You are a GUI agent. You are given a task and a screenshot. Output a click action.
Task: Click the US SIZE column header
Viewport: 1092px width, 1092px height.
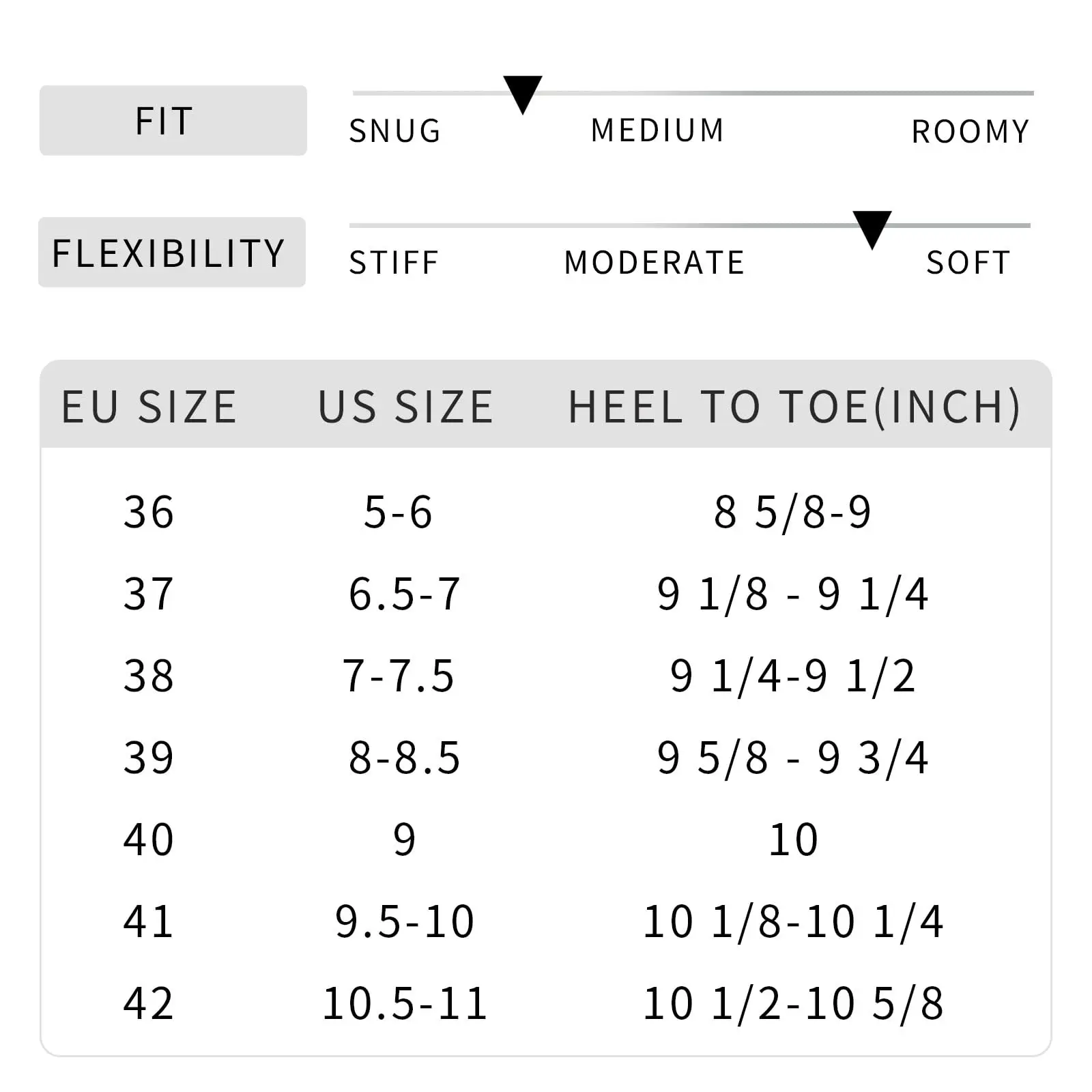click(405, 407)
